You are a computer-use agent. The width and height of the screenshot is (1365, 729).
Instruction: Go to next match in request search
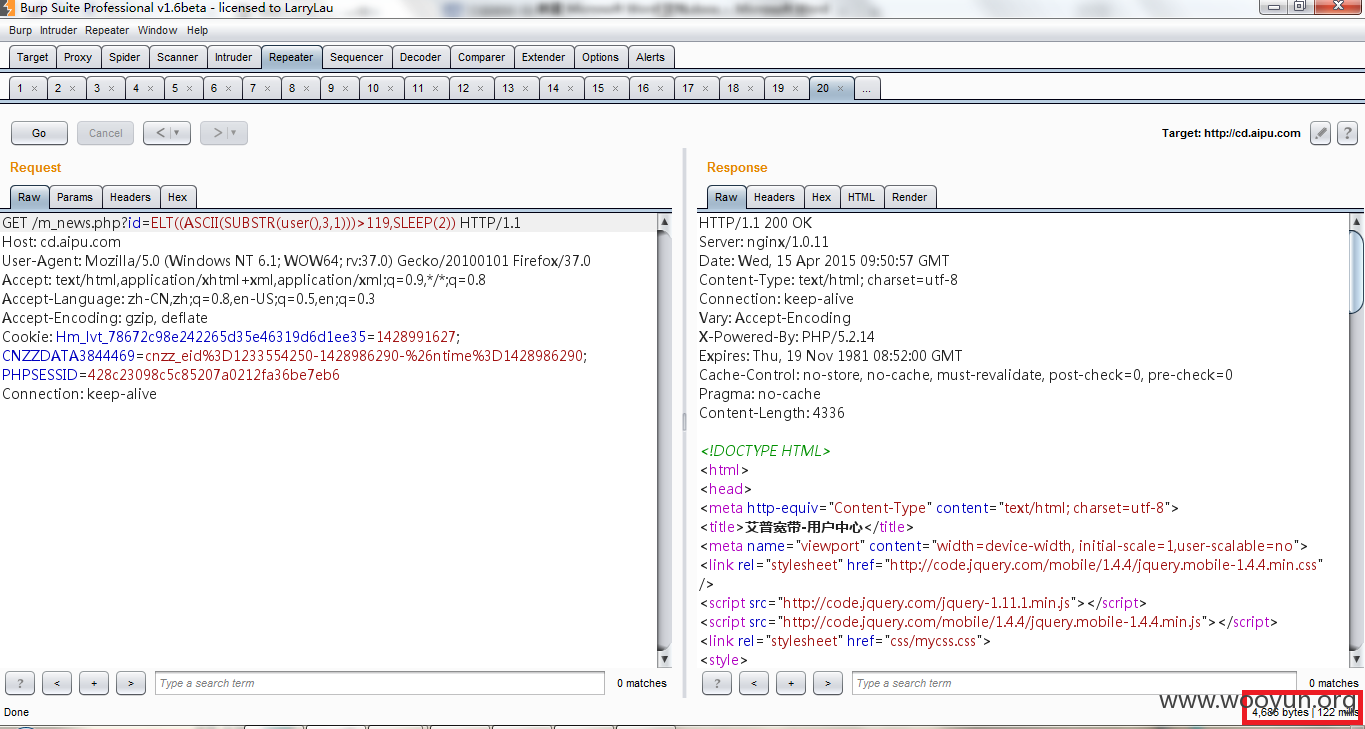131,683
